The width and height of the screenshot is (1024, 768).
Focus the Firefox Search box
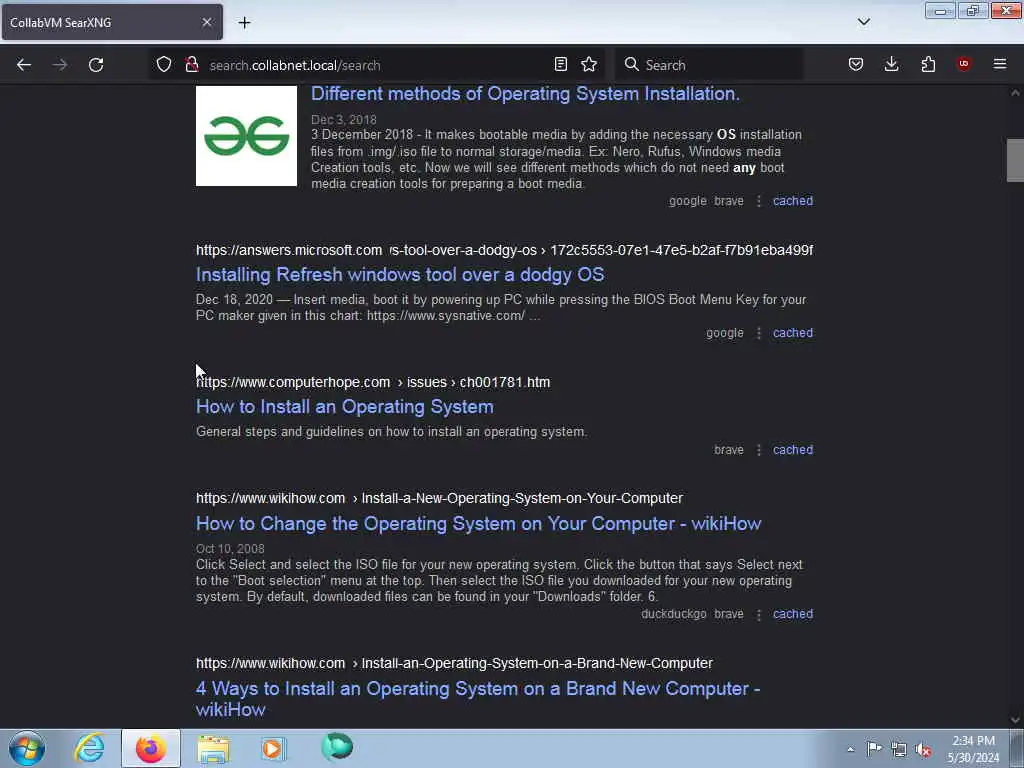[x=709, y=65]
